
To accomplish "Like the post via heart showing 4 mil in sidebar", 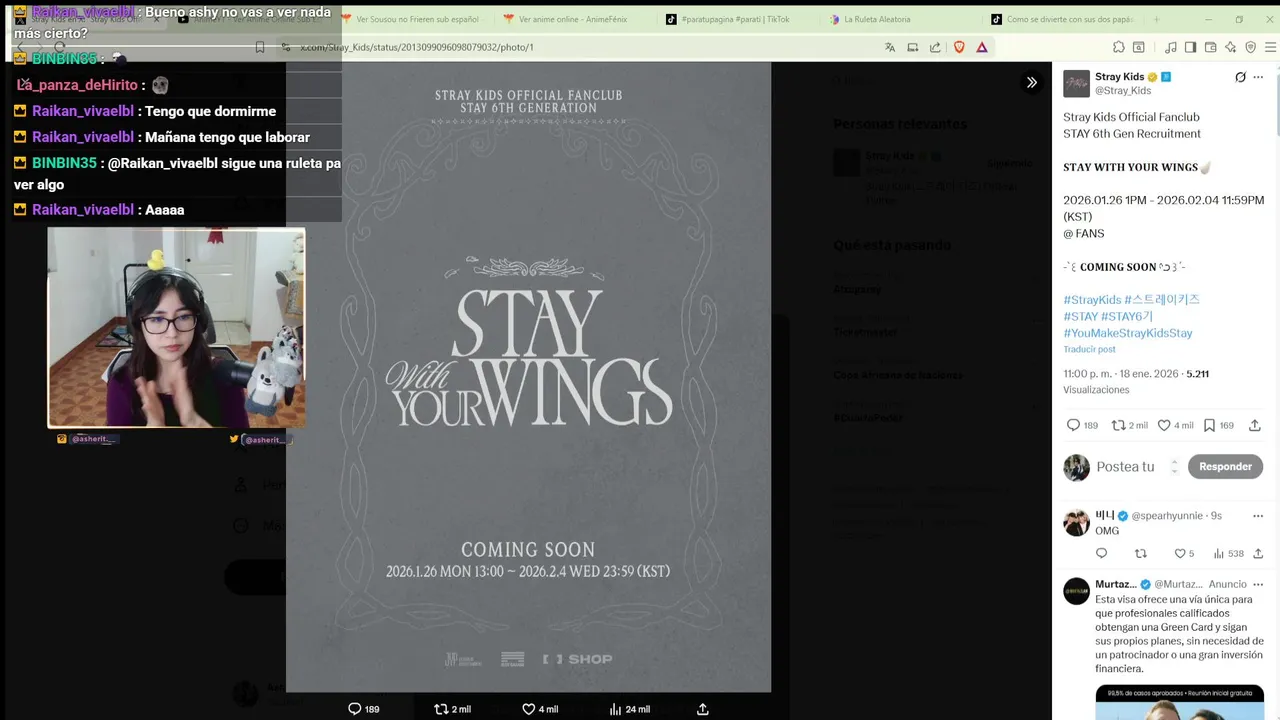I will click(1164, 425).
